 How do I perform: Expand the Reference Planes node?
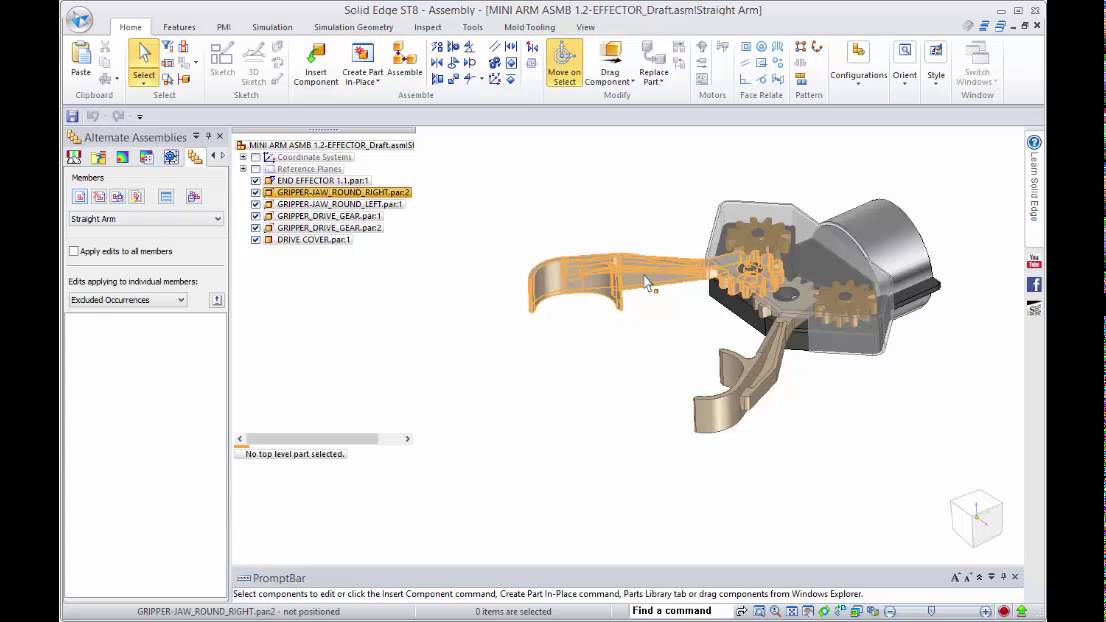(x=243, y=169)
